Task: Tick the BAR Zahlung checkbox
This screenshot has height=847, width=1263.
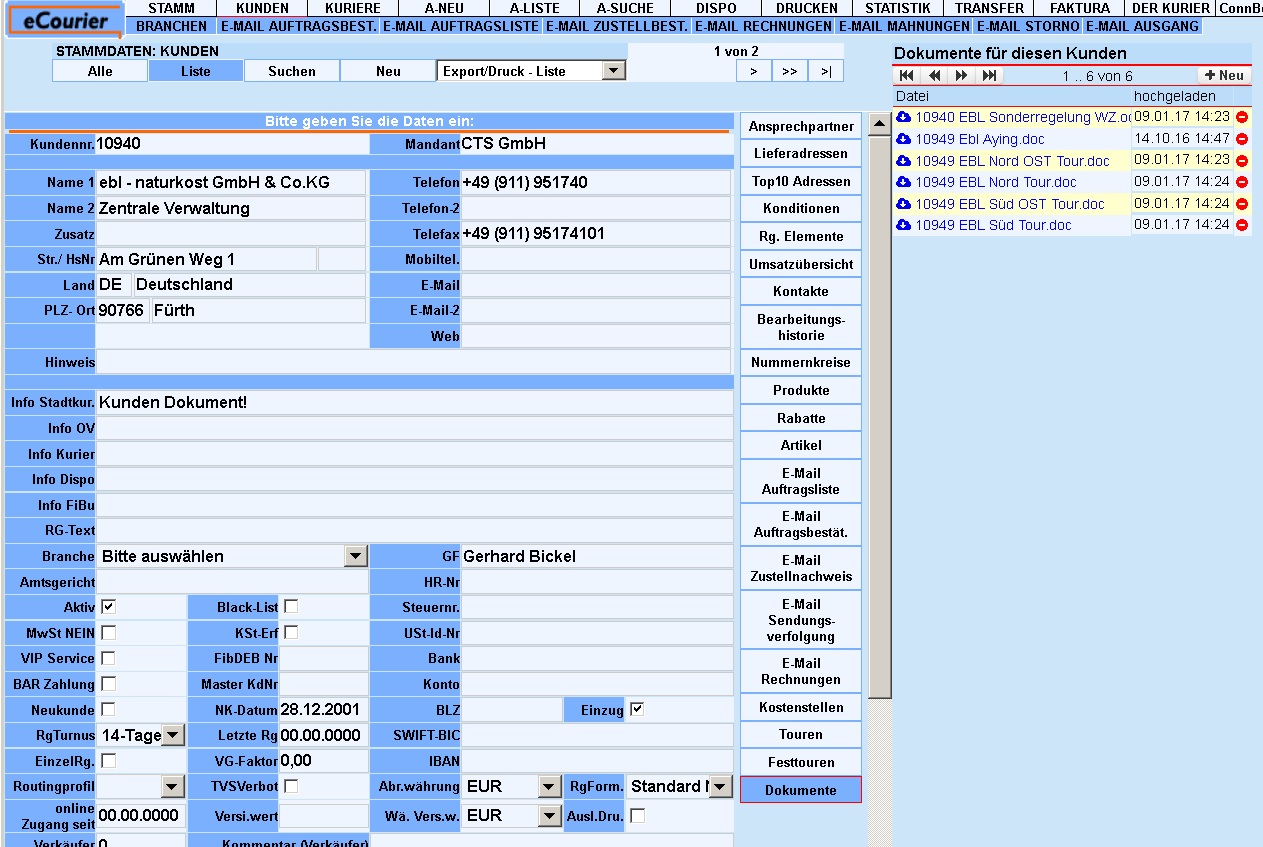Action: point(108,685)
